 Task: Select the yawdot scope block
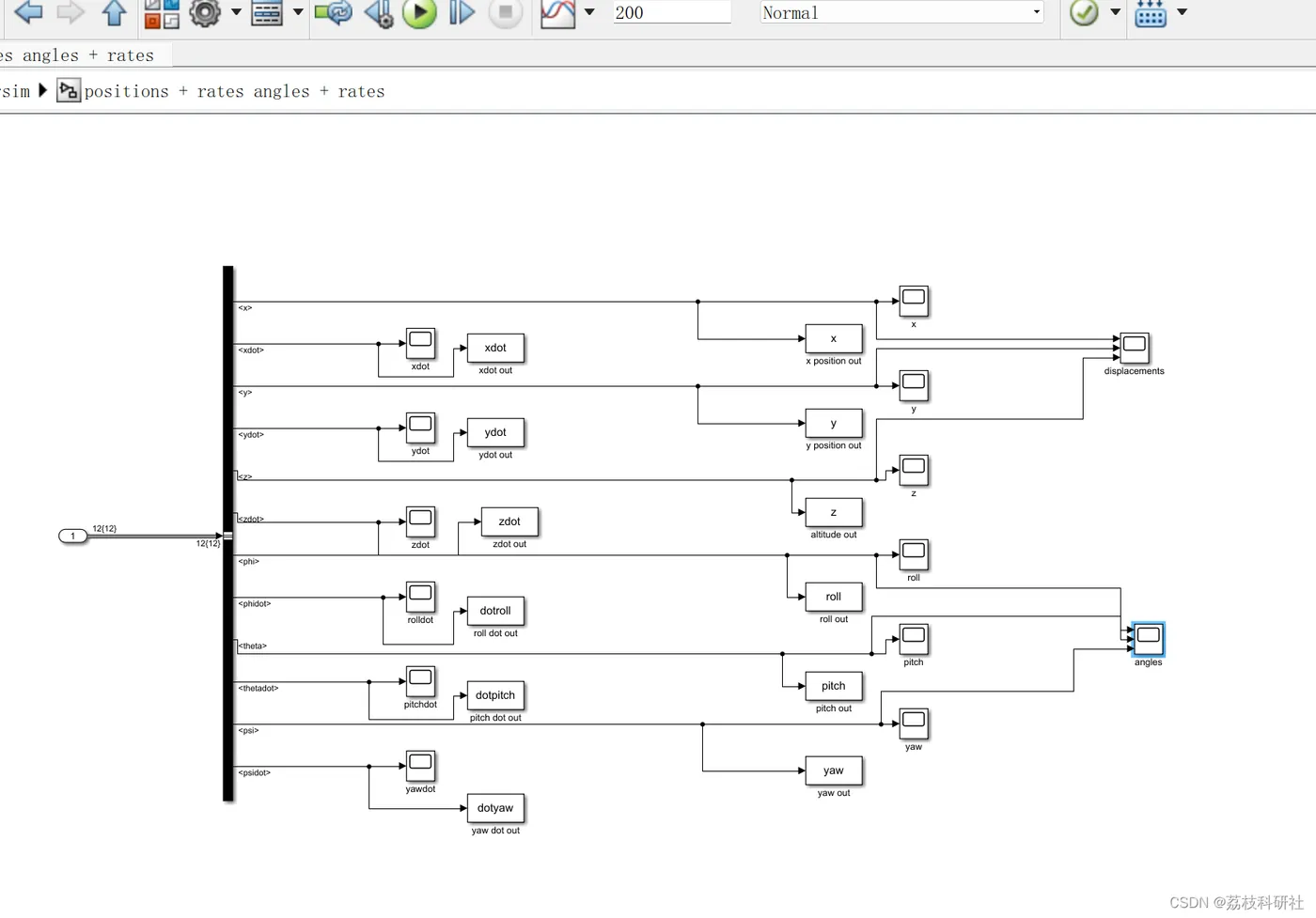coord(420,766)
